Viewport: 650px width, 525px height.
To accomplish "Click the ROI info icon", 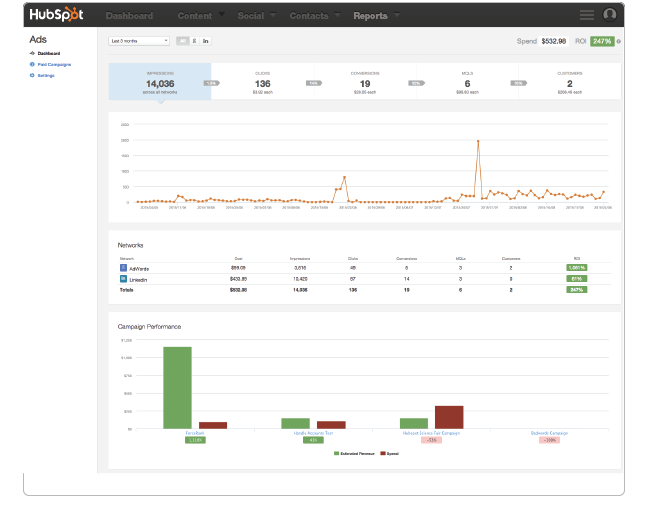I will pos(619,41).
